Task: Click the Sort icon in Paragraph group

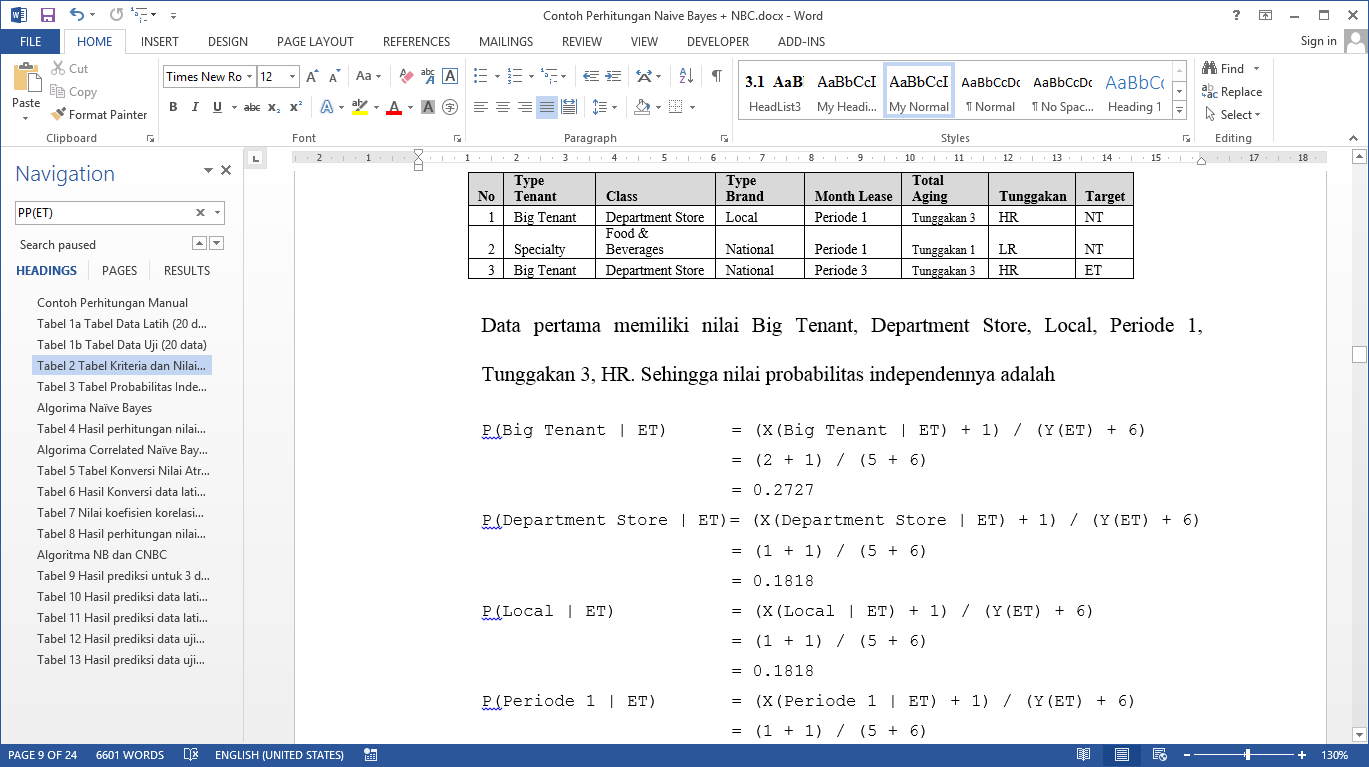Action: [686, 76]
